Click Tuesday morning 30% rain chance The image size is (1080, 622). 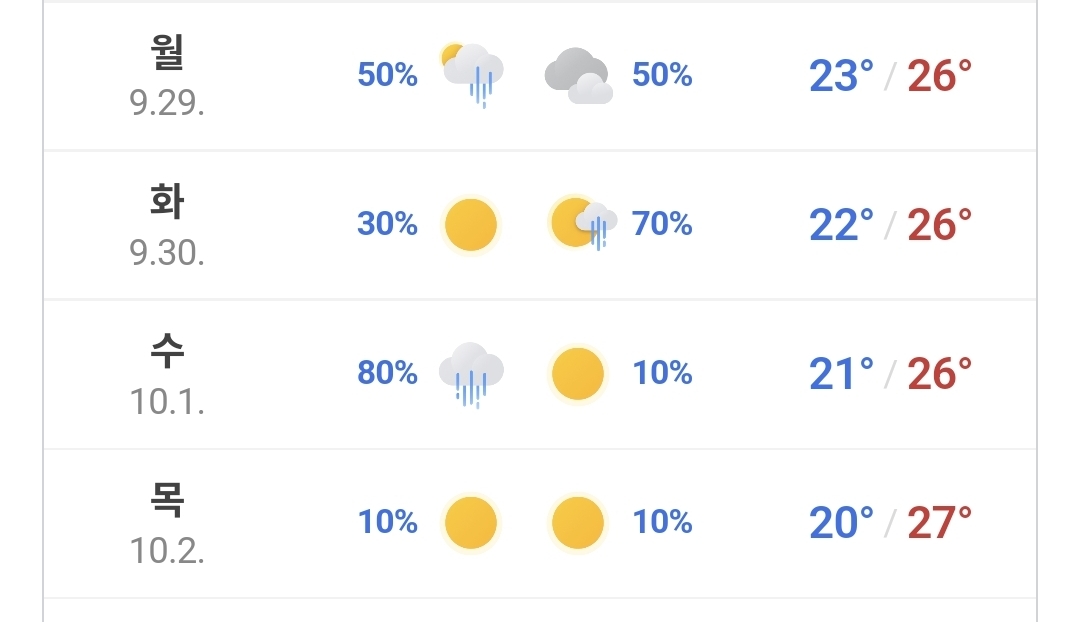click(x=387, y=224)
